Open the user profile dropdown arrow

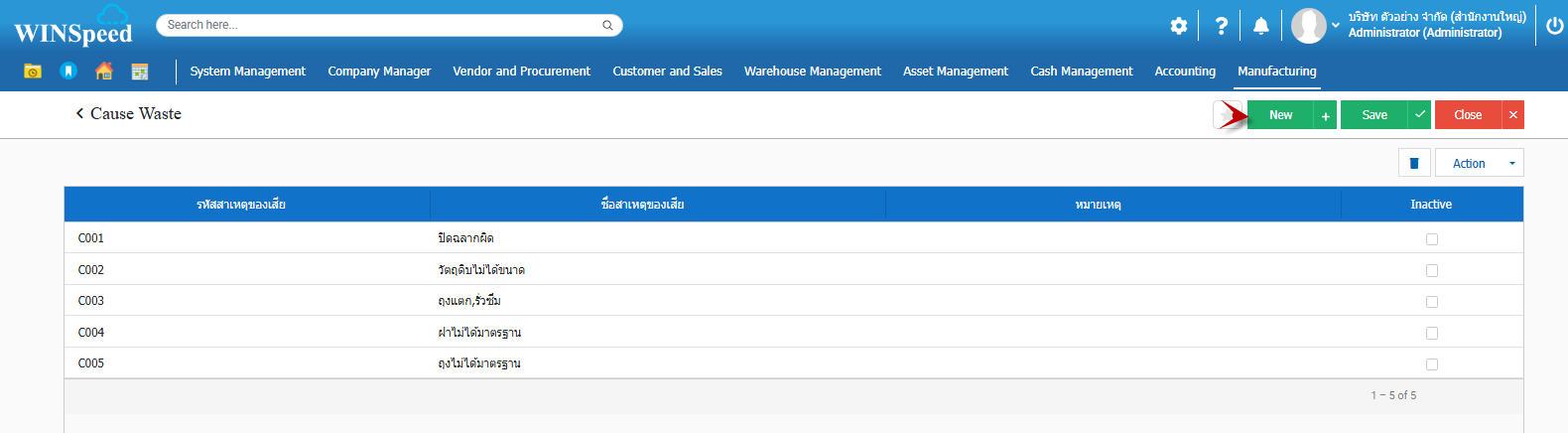point(1336,26)
